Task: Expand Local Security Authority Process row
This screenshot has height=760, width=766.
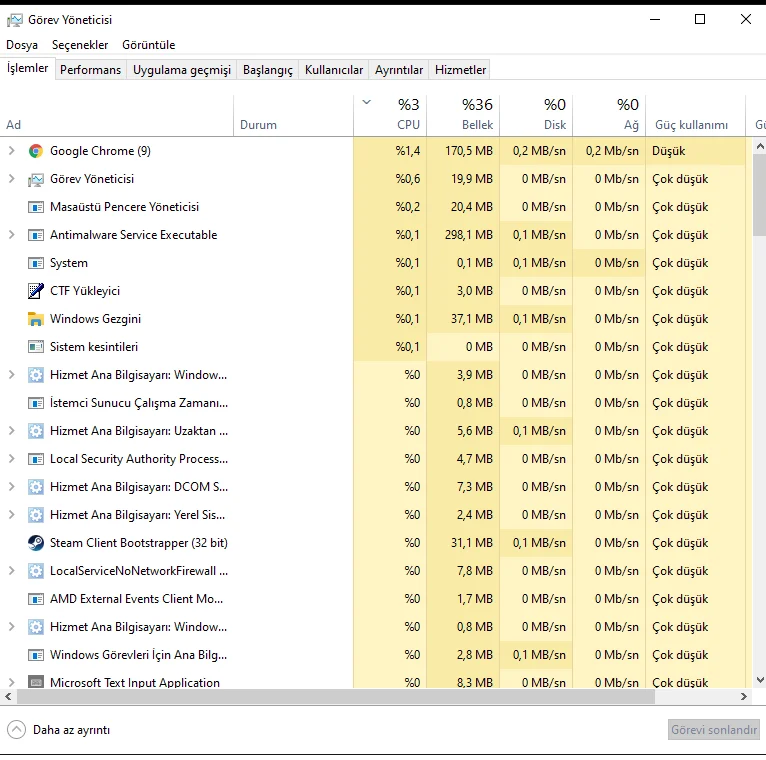Action: [12, 459]
